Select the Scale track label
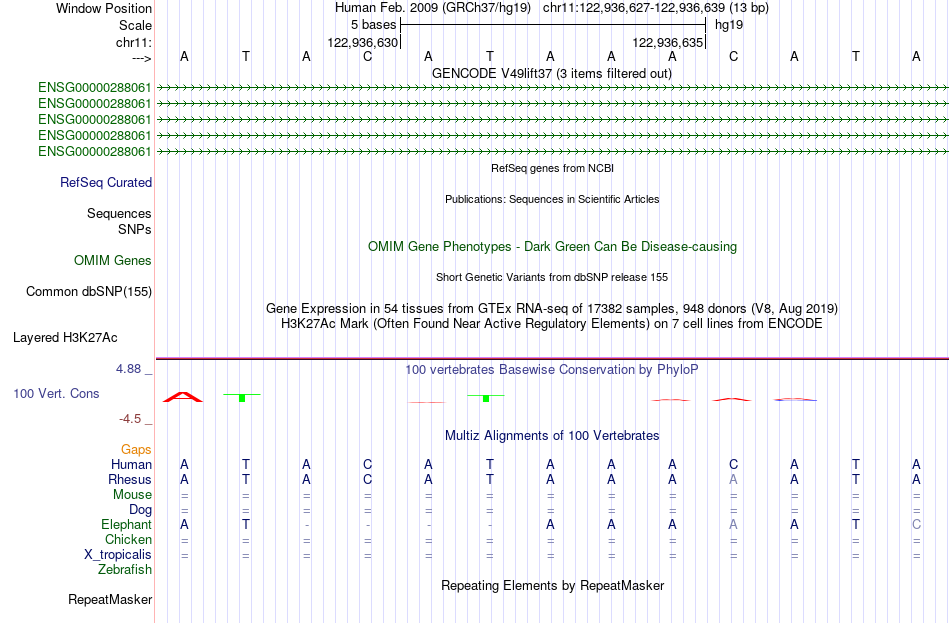Image resolution: width=950 pixels, height=623 pixels. click(x=135, y=25)
